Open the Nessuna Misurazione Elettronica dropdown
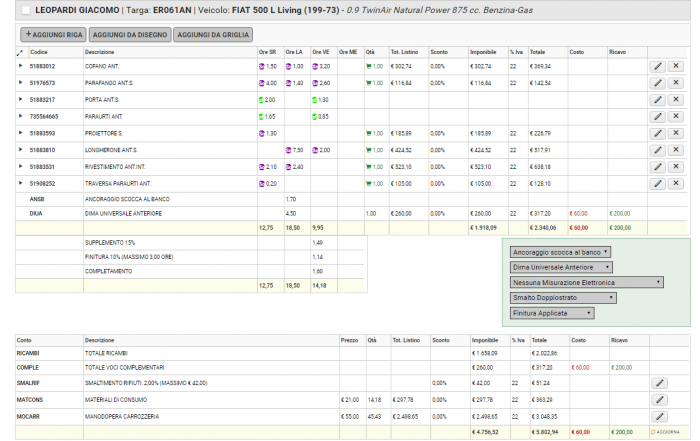Image resolution: width=700 pixels, height=441 pixels. [587, 283]
